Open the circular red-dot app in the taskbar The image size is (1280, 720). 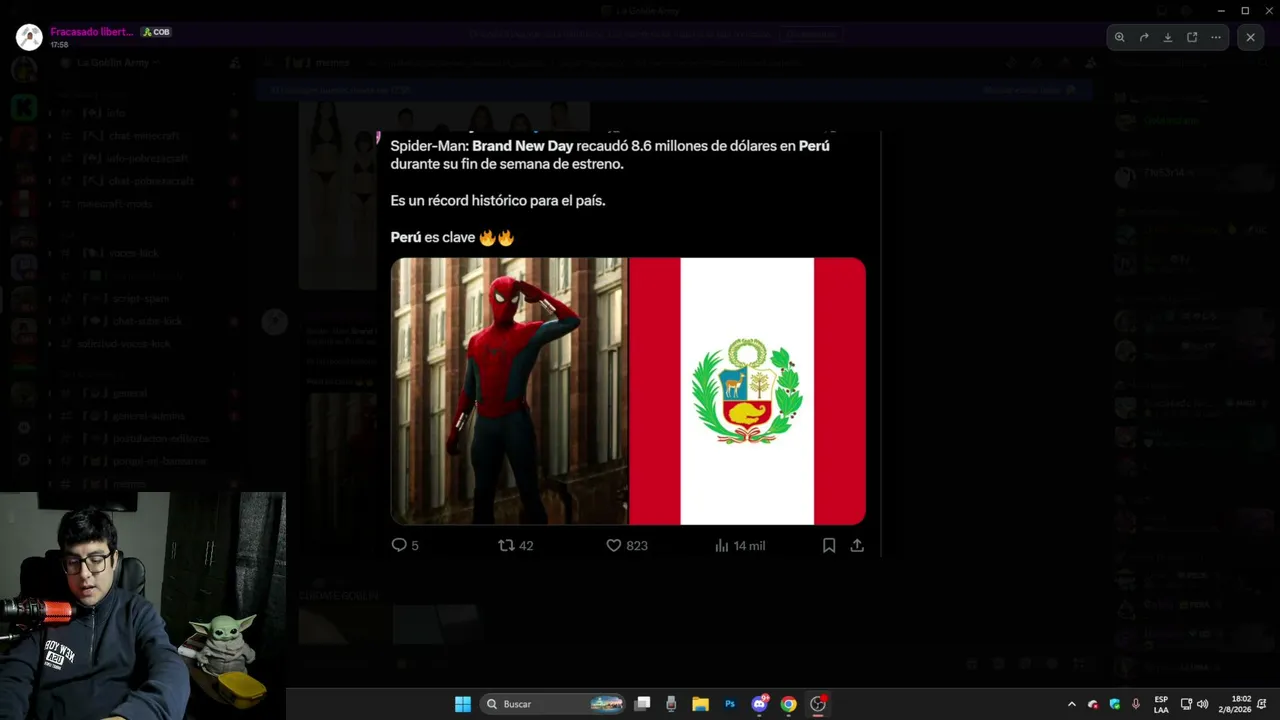[x=818, y=704]
